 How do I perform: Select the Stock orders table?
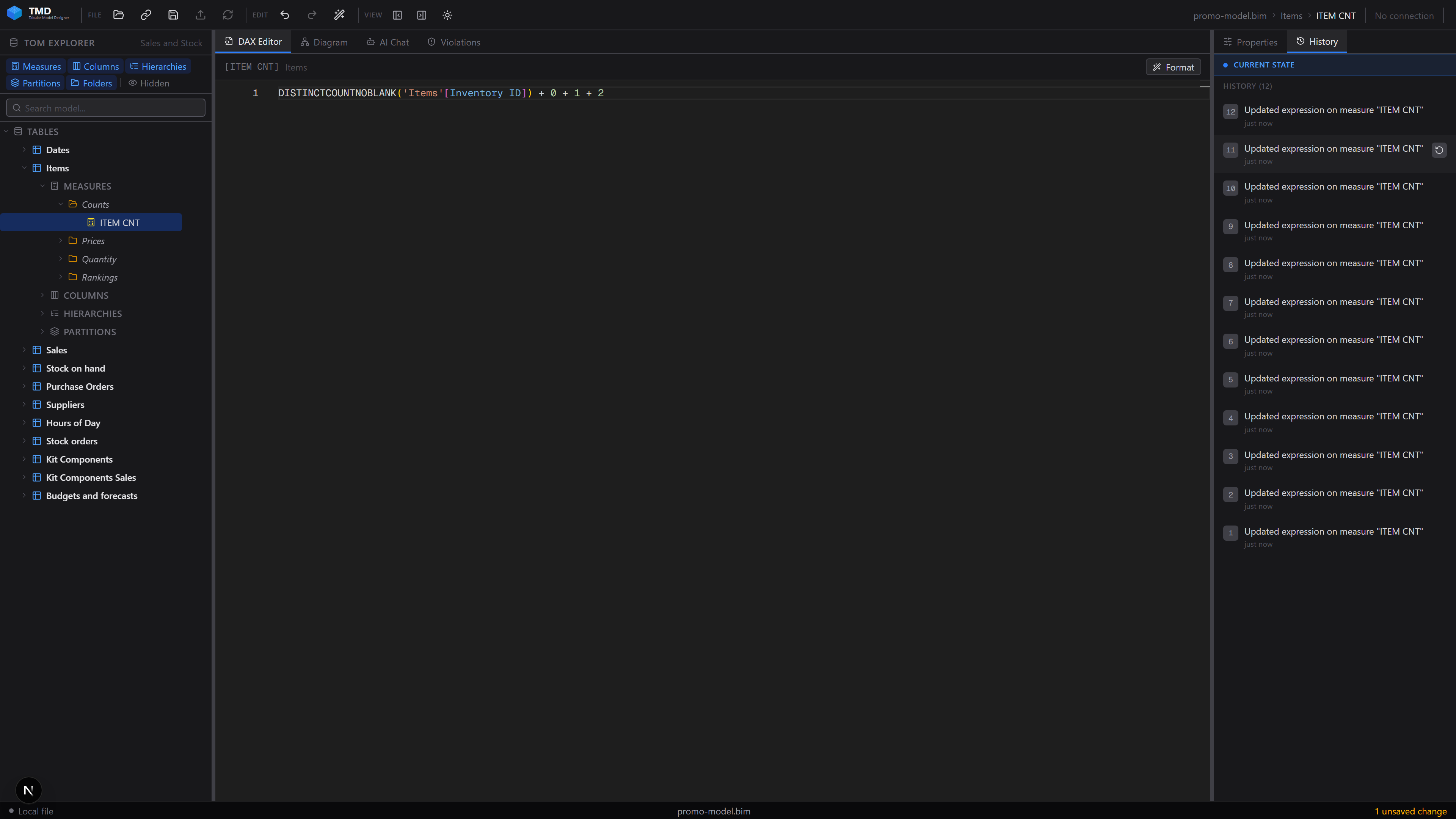(x=72, y=441)
